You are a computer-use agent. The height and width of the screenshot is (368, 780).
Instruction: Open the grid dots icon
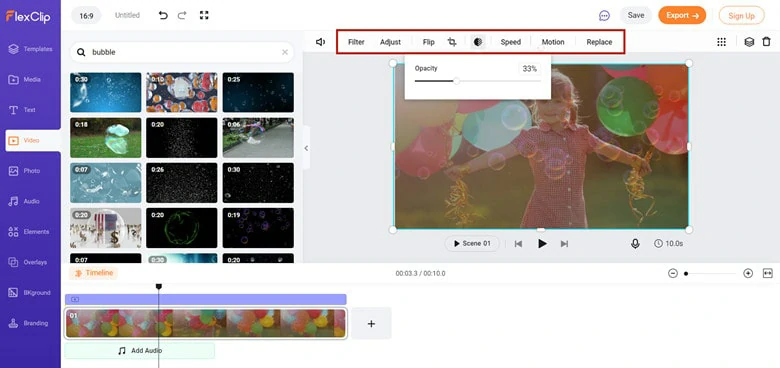click(x=721, y=42)
